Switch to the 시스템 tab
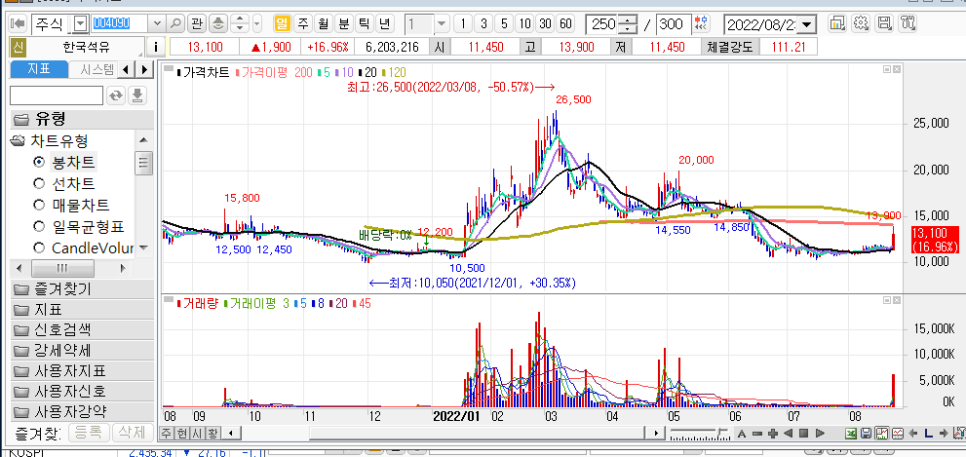 [92, 69]
